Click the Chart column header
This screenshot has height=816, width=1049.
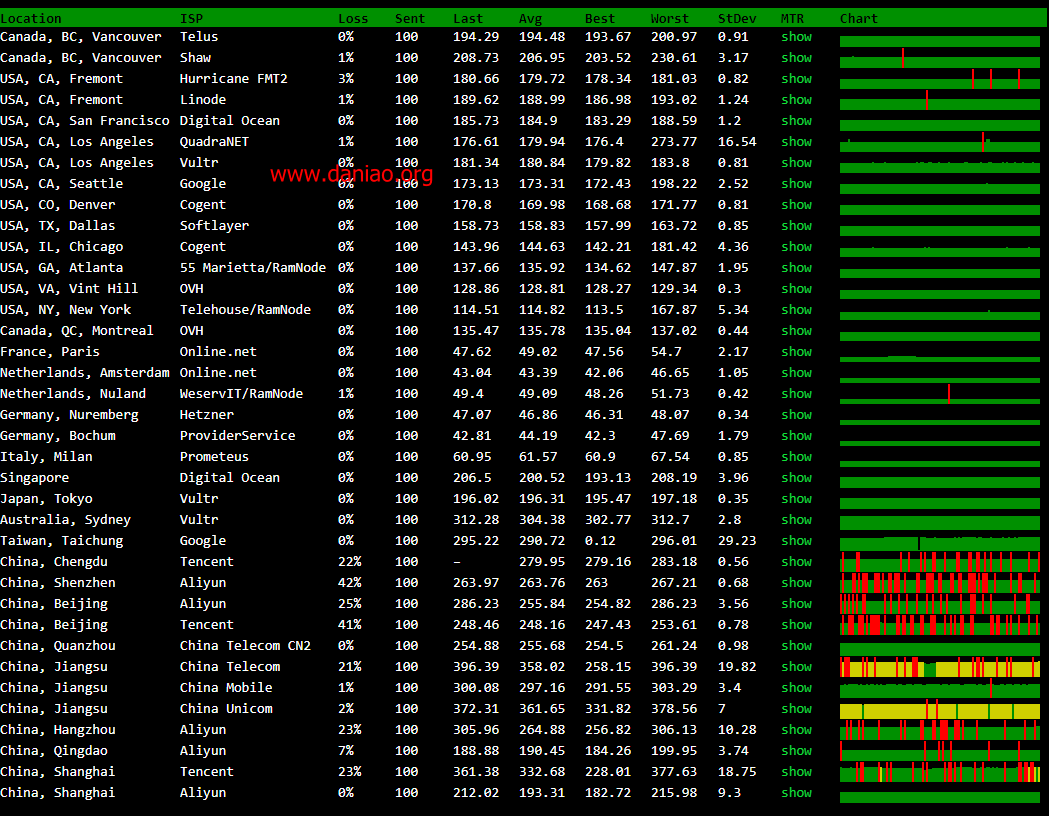point(859,19)
